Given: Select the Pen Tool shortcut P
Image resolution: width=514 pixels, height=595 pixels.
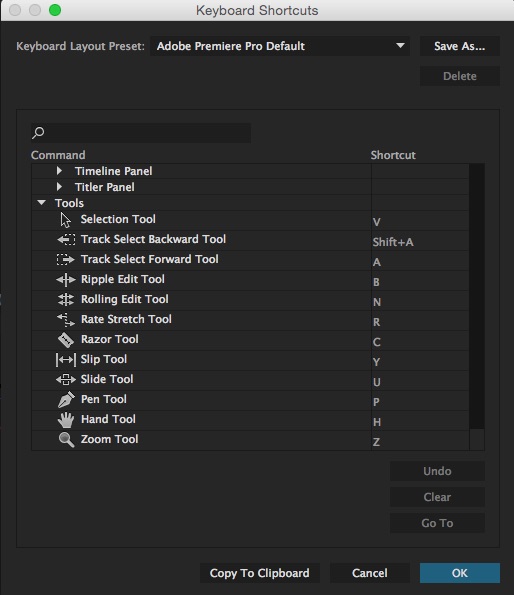Looking at the screenshot, I should click(x=376, y=402).
